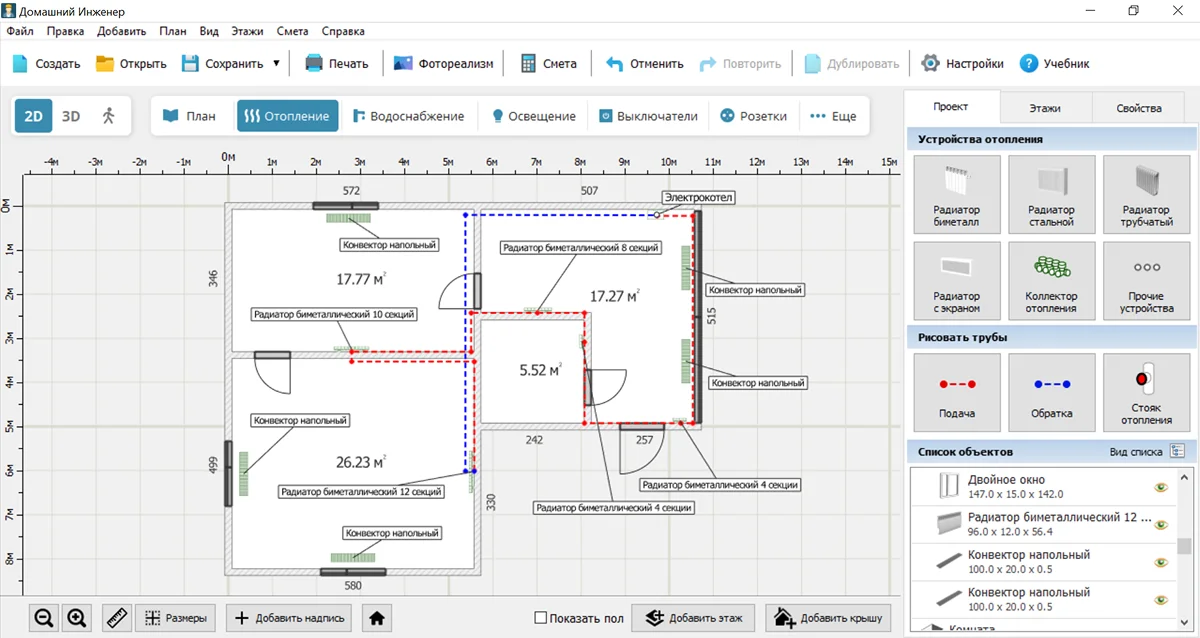This screenshot has height=638, width=1200.
Task: Change list view using Вид списка button
Action: click(1177, 452)
